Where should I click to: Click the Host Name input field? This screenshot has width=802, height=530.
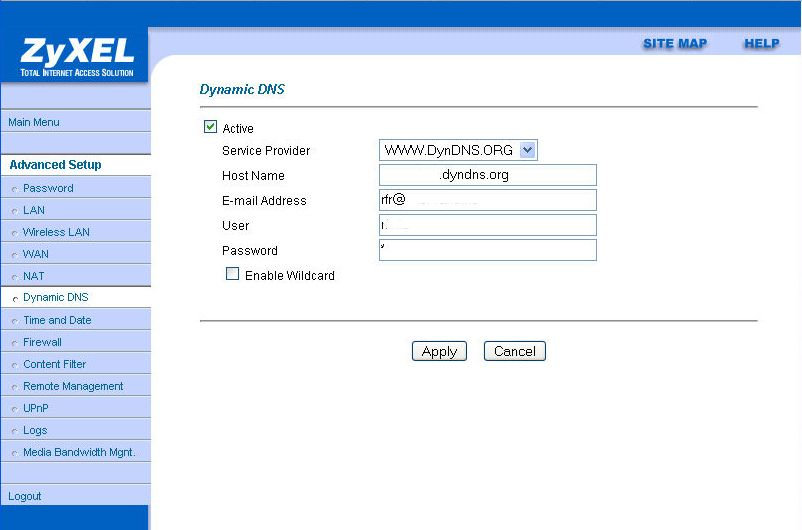pyautogui.click(x=487, y=175)
